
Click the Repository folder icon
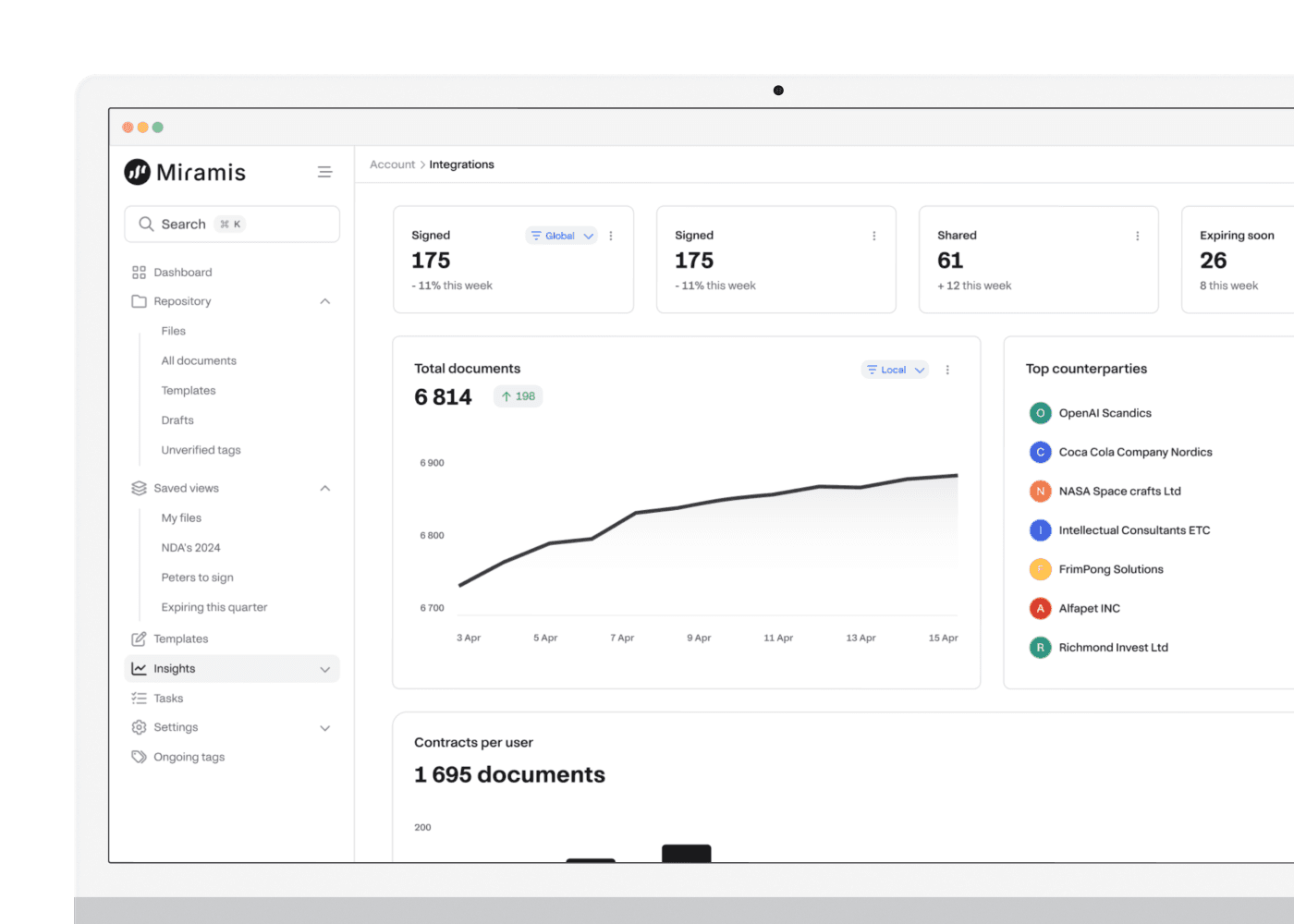pyautogui.click(x=139, y=301)
